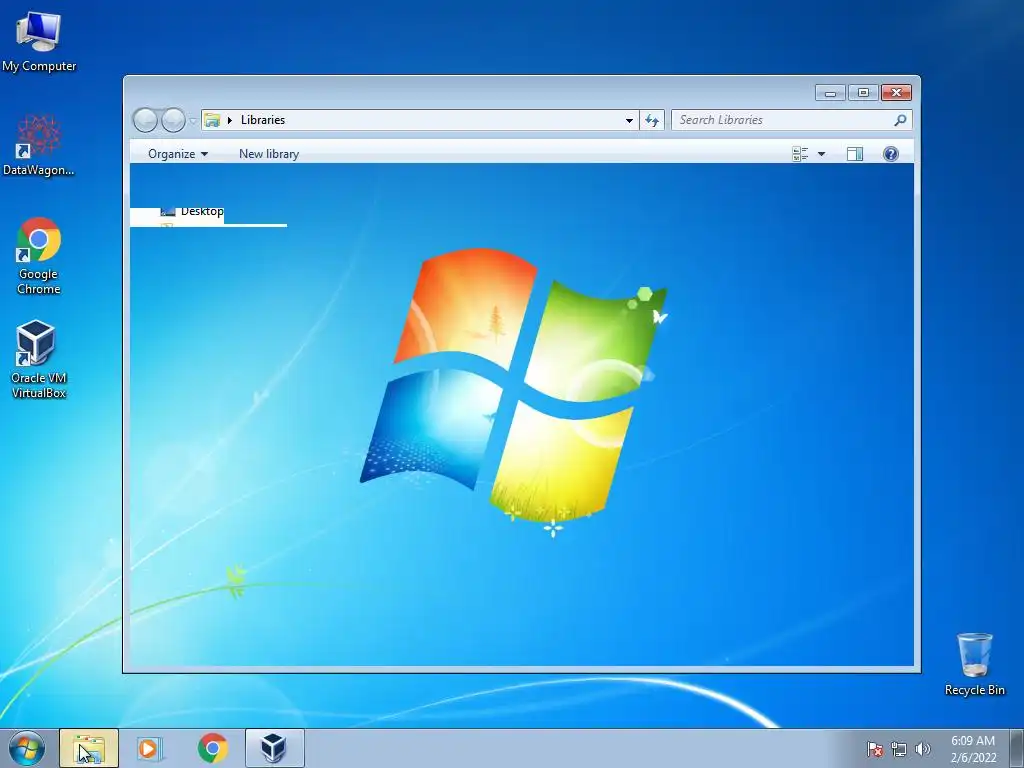Click New library button
The image size is (1024, 768).
coord(269,154)
